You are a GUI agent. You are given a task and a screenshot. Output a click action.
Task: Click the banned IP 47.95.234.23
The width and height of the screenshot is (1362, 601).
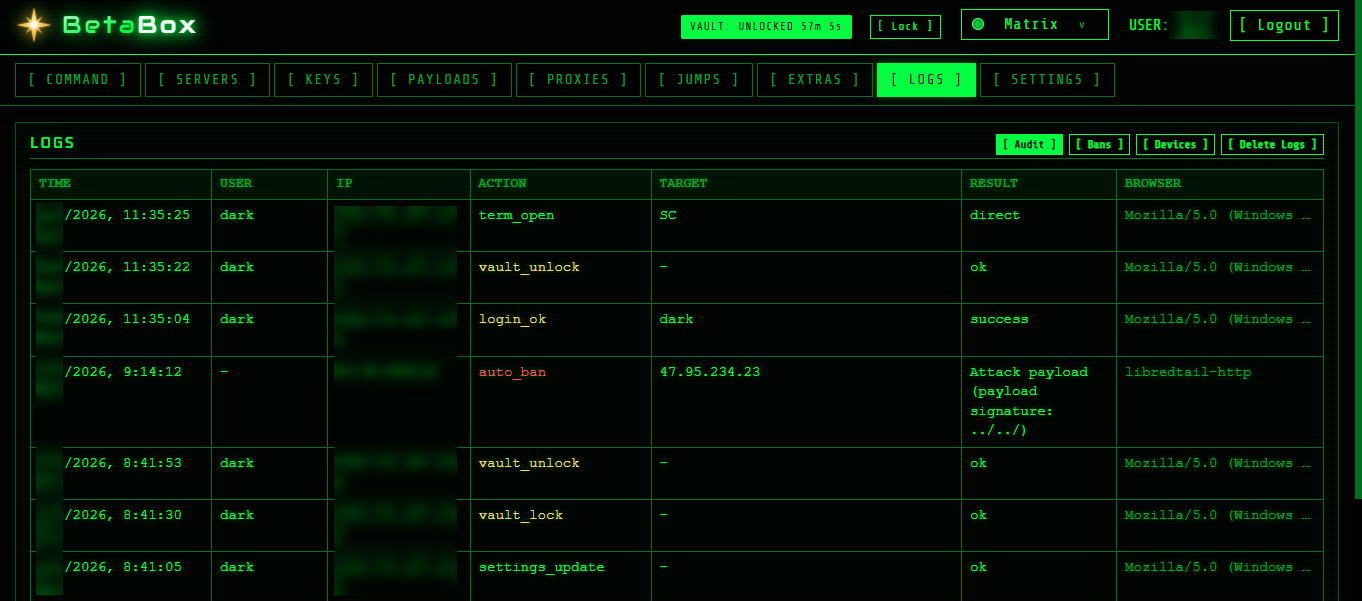(x=710, y=372)
